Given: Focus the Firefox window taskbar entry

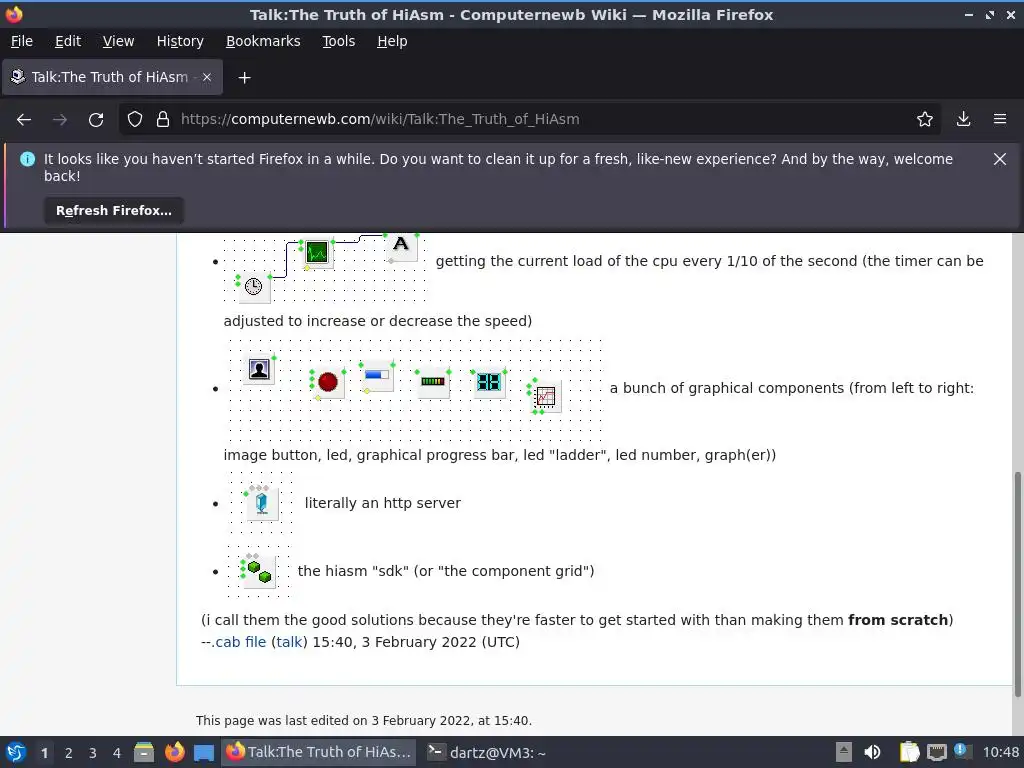Looking at the screenshot, I should [320, 752].
